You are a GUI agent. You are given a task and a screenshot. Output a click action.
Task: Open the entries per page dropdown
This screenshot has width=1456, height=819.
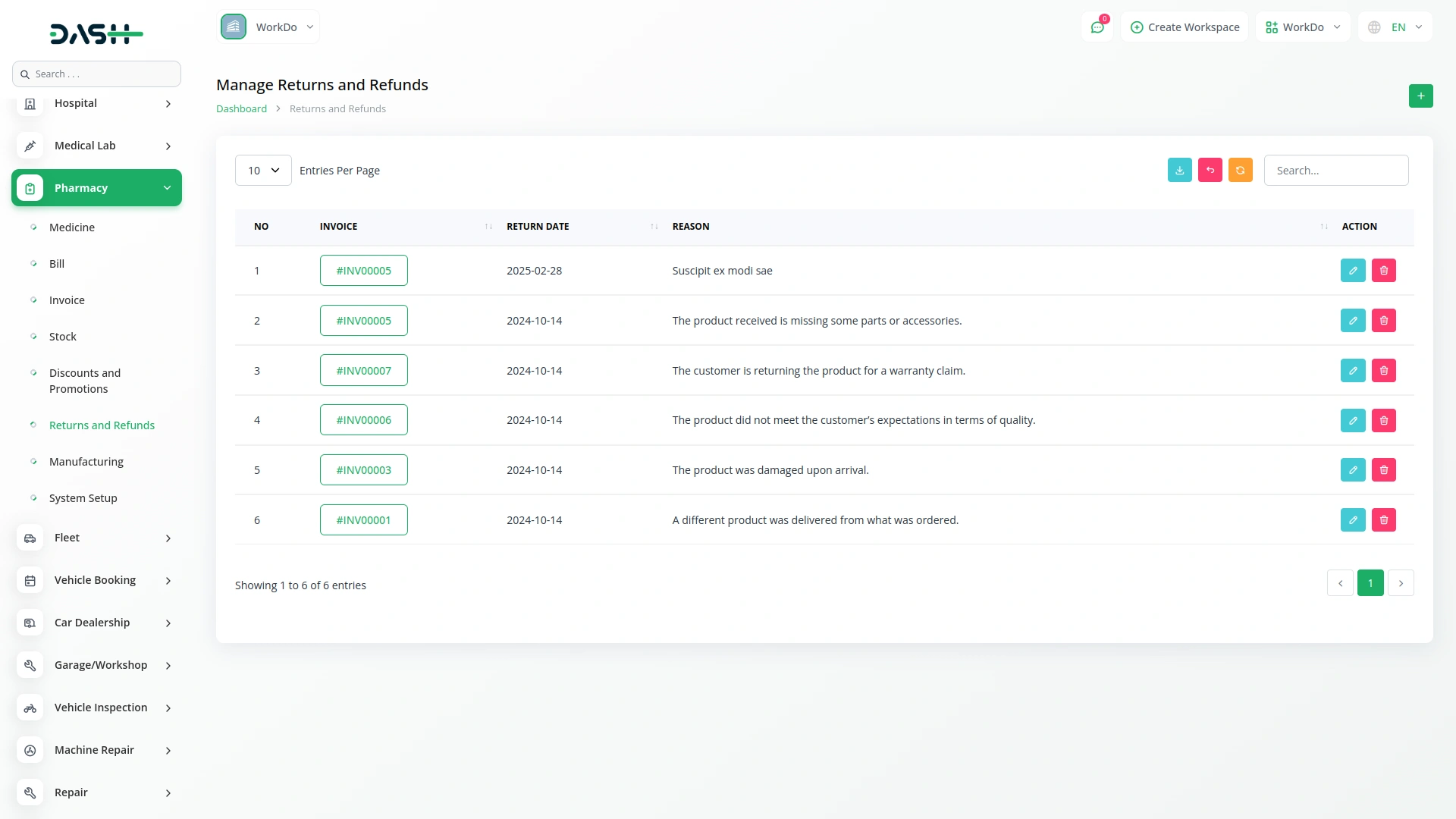pyautogui.click(x=263, y=171)
